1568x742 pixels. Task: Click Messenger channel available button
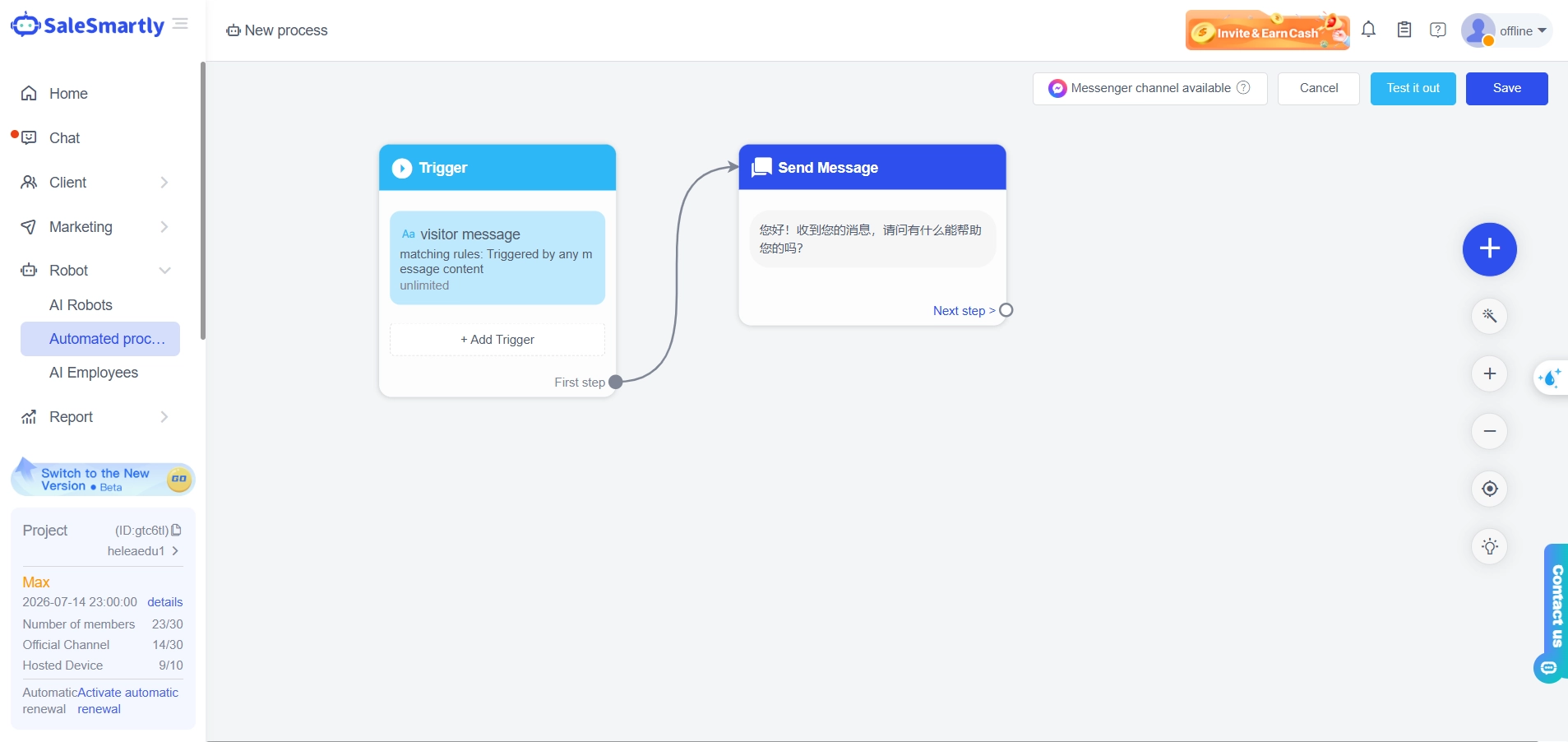1149,88
